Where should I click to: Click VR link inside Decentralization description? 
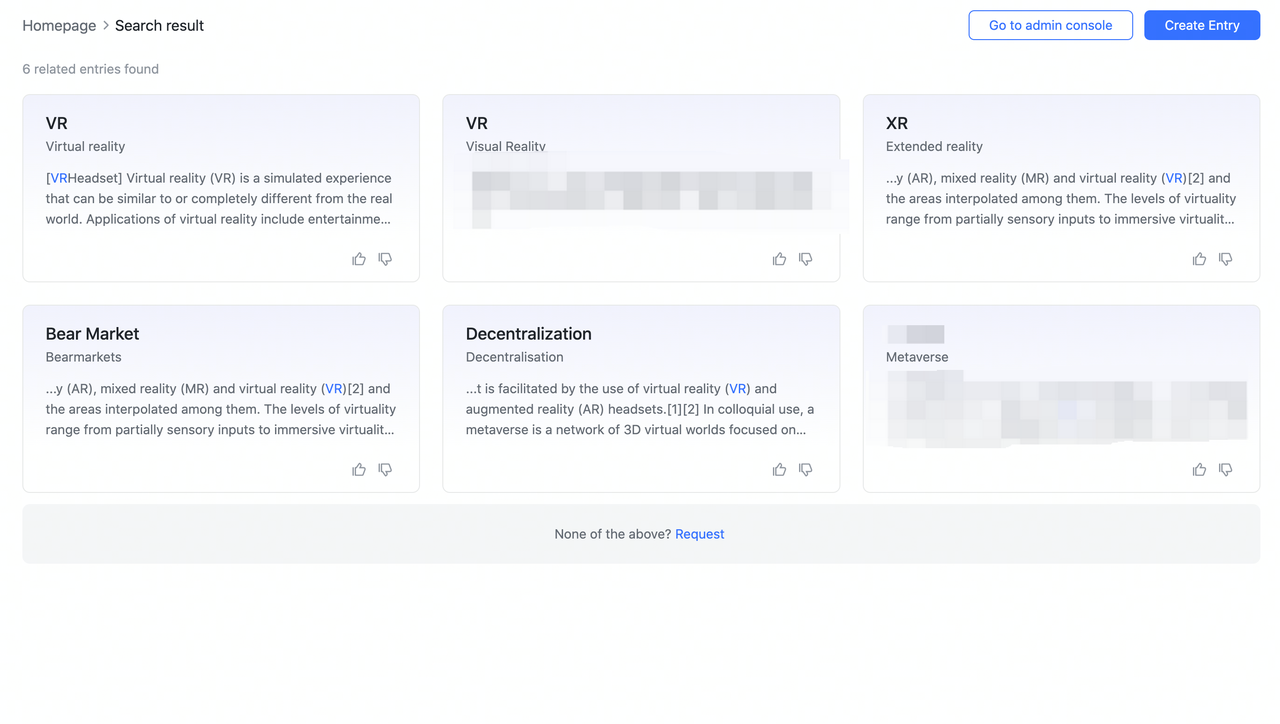coord(738,388)
